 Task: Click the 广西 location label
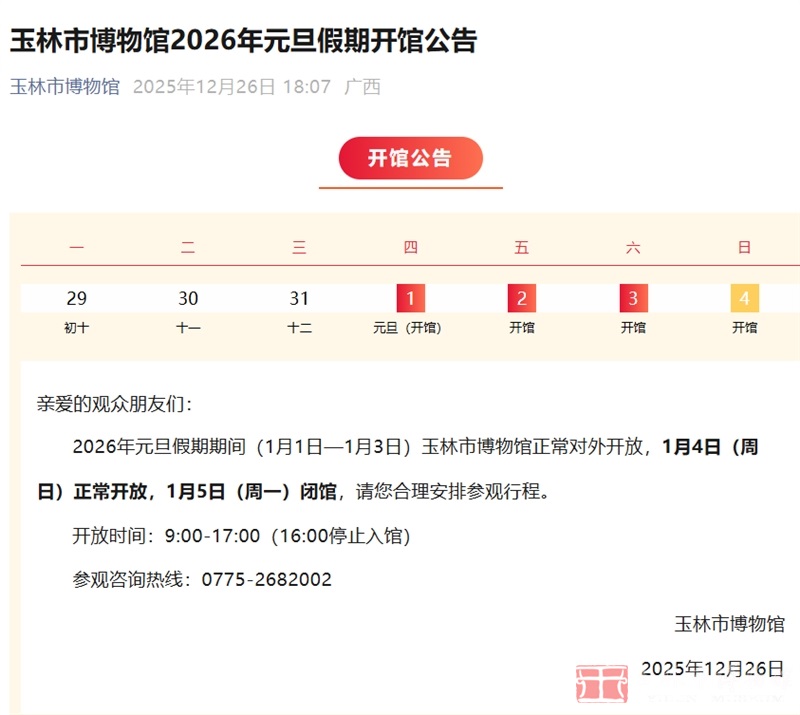(x=362, y=87)
